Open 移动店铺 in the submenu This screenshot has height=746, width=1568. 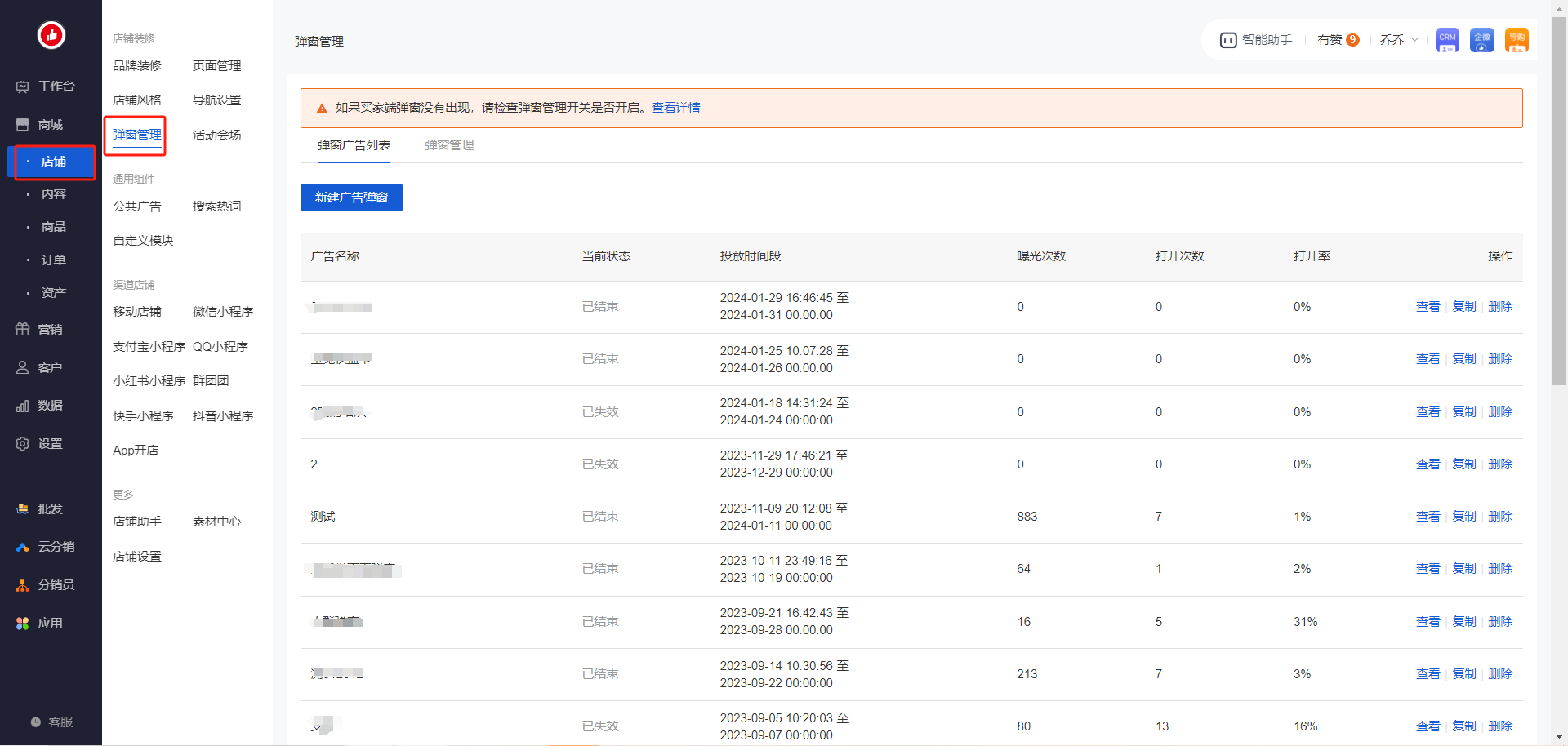[x=137, y=312]
